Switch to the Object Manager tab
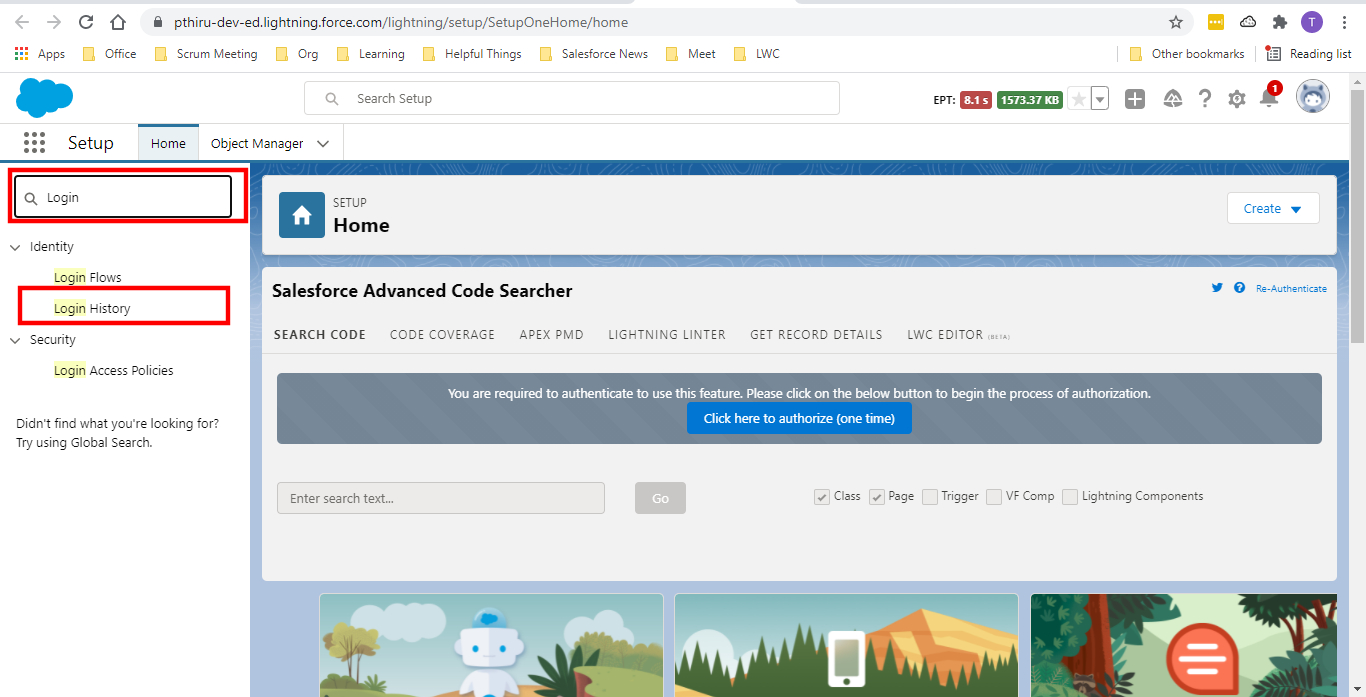Screen dimensions: 1366x697 click(258, 142)
